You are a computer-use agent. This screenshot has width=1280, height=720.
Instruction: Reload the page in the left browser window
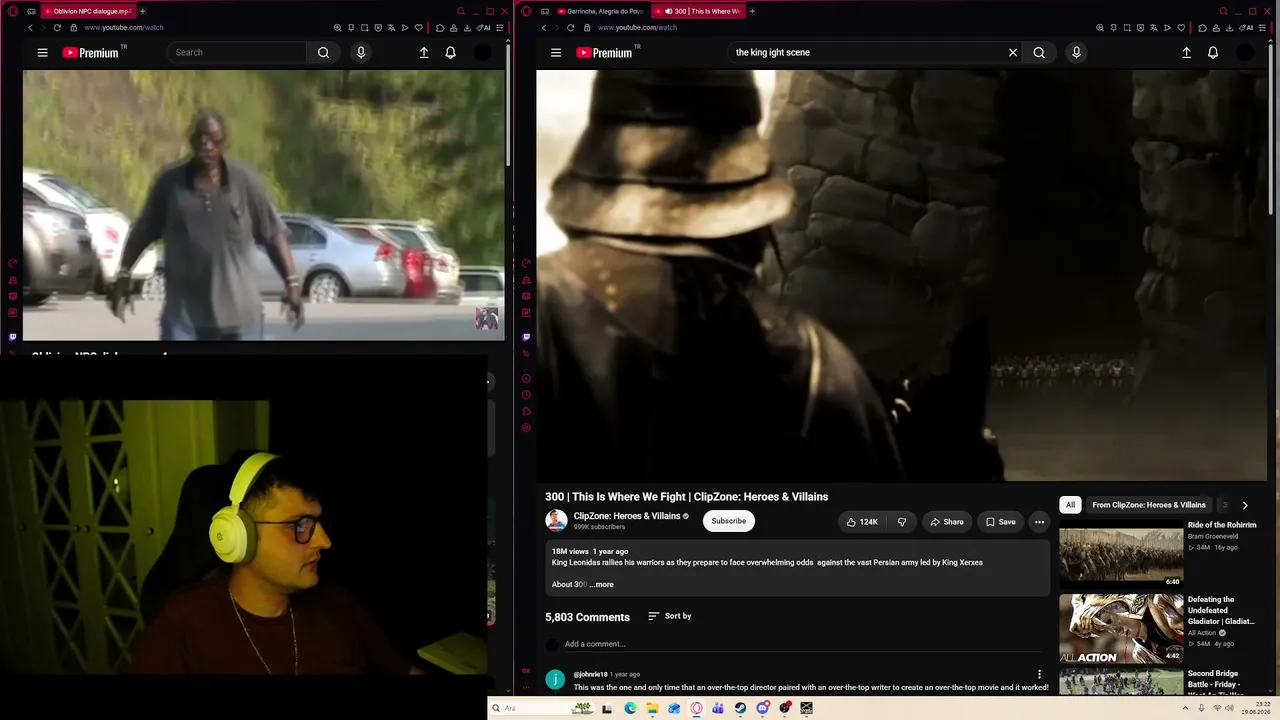(x=57, y=28)
